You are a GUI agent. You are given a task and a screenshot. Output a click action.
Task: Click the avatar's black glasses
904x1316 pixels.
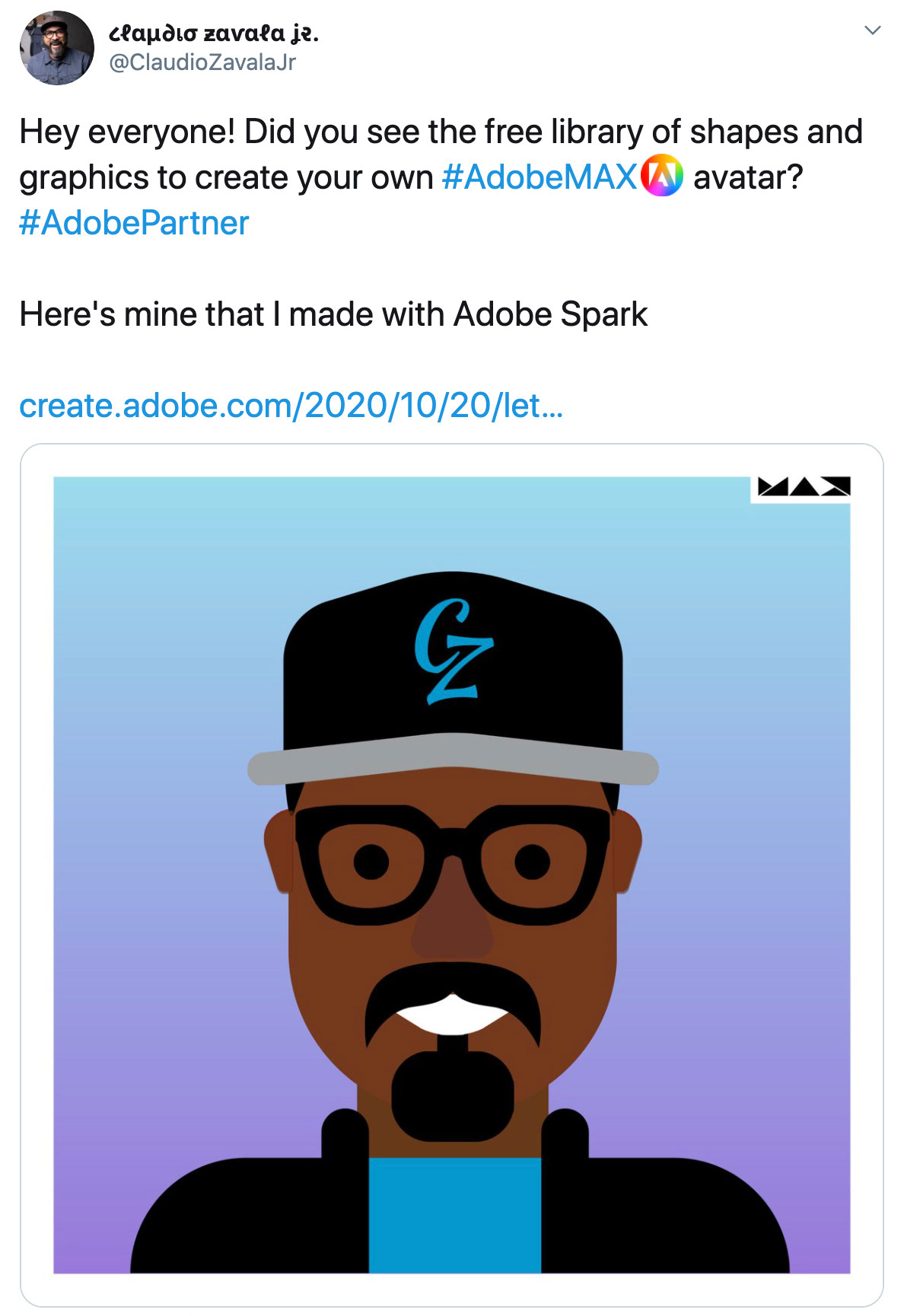click(x=452, y=864)
